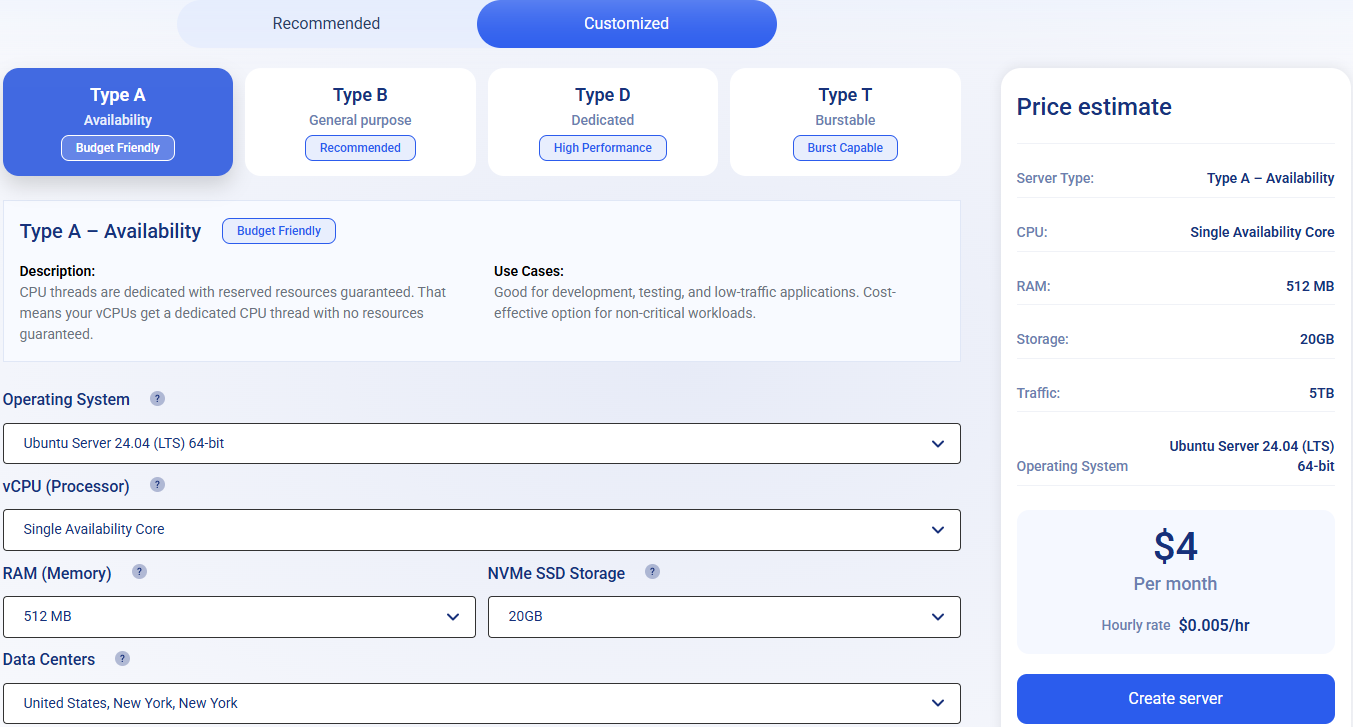Click the 'Type A – Availability' server type value
This screenshot has width=1353, height=727.
tap(1271, 178)
